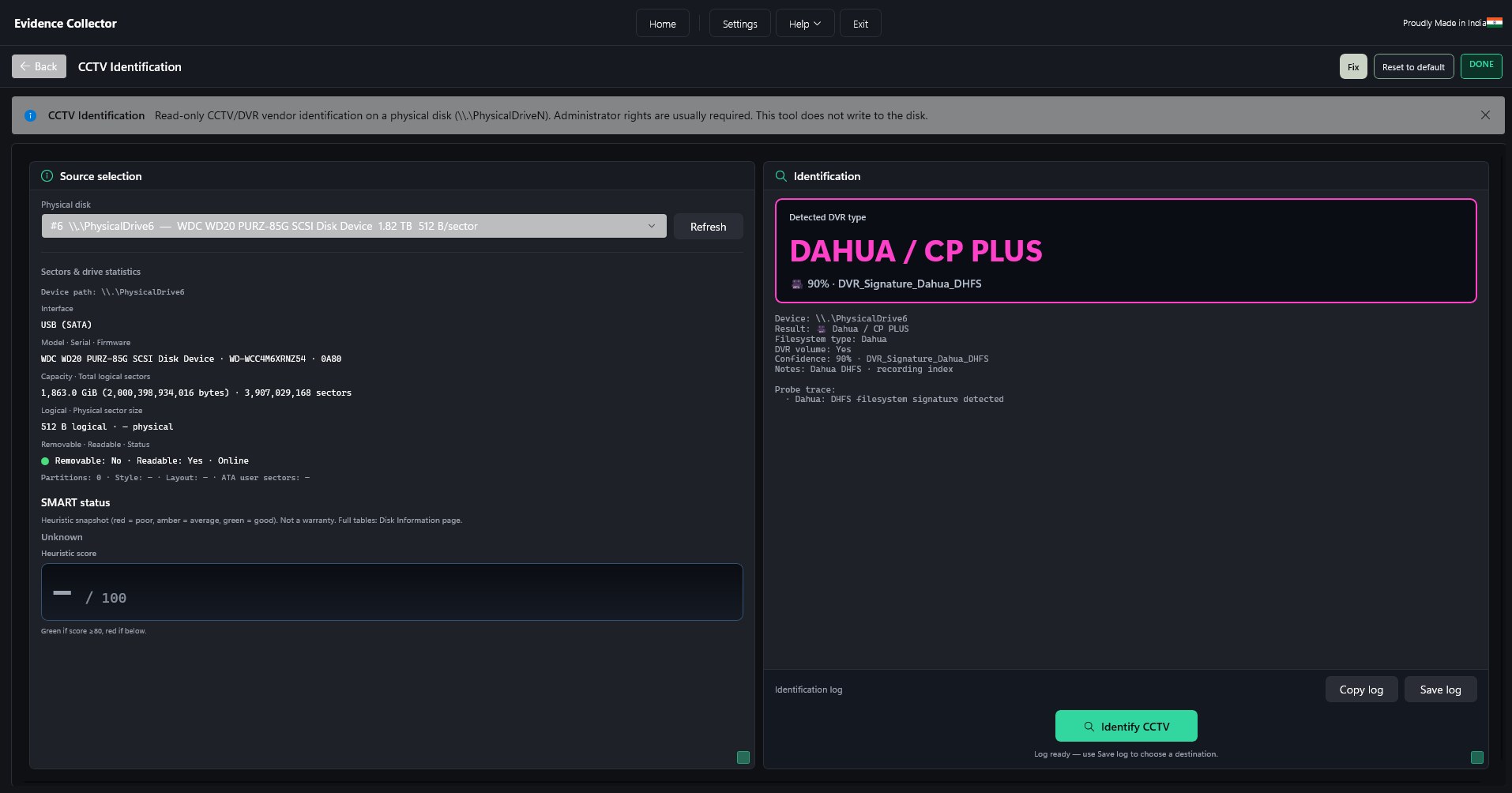Click the DVR signature icon beside 90%
1512x793 pixels.
(796, 284)
